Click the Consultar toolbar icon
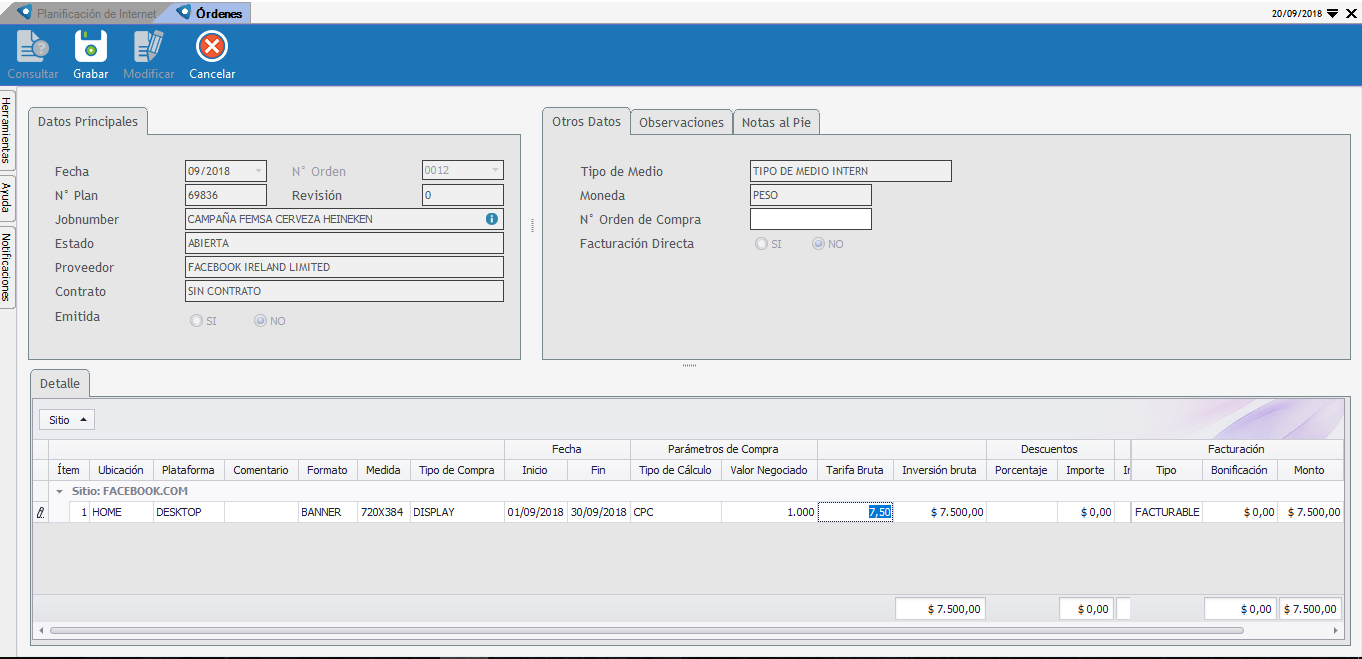 (33, 47)
